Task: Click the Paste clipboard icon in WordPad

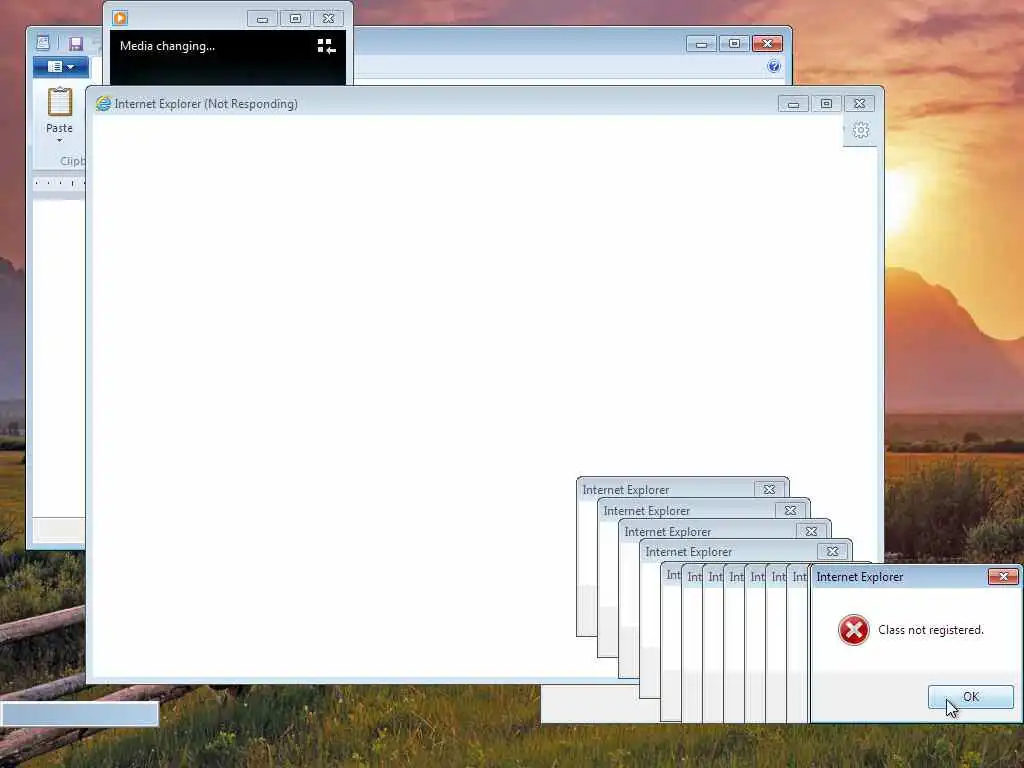Action: (x=59, y=103)
